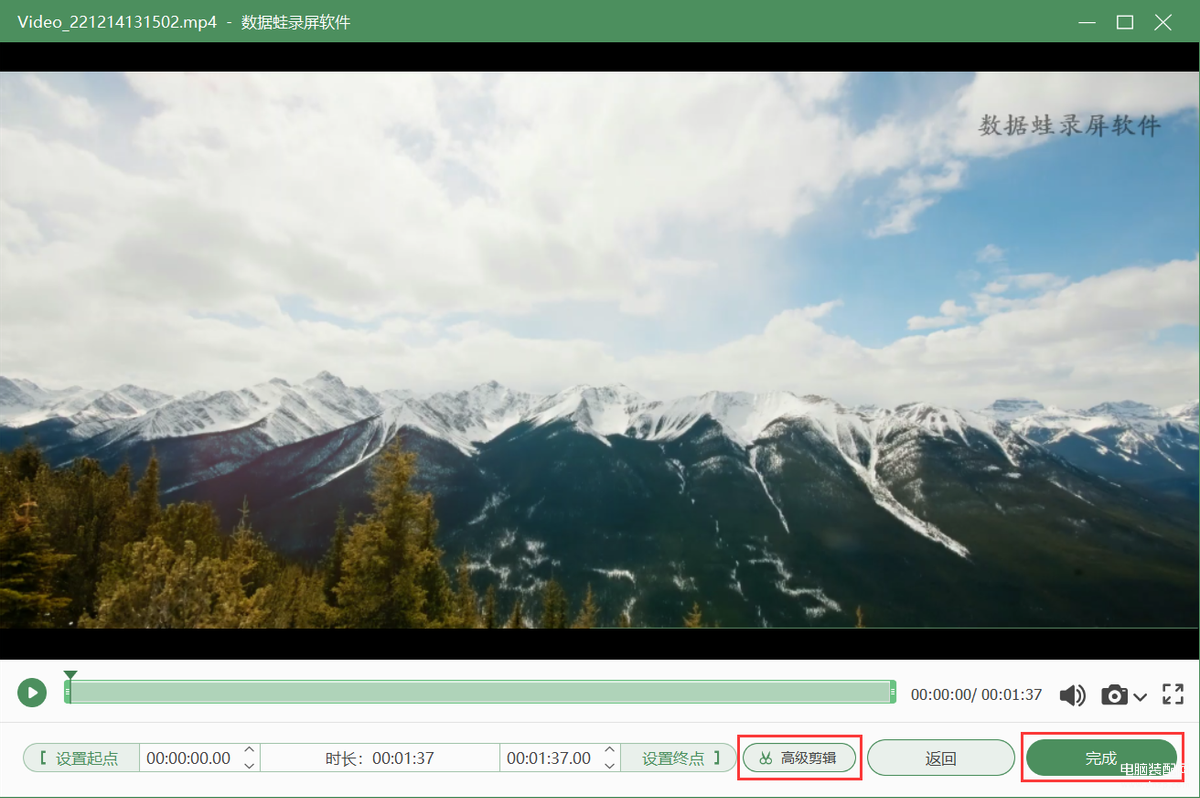Decrease start time with the down arrow
Viewport: 1200px width, 798px height.
pos(249,765)
